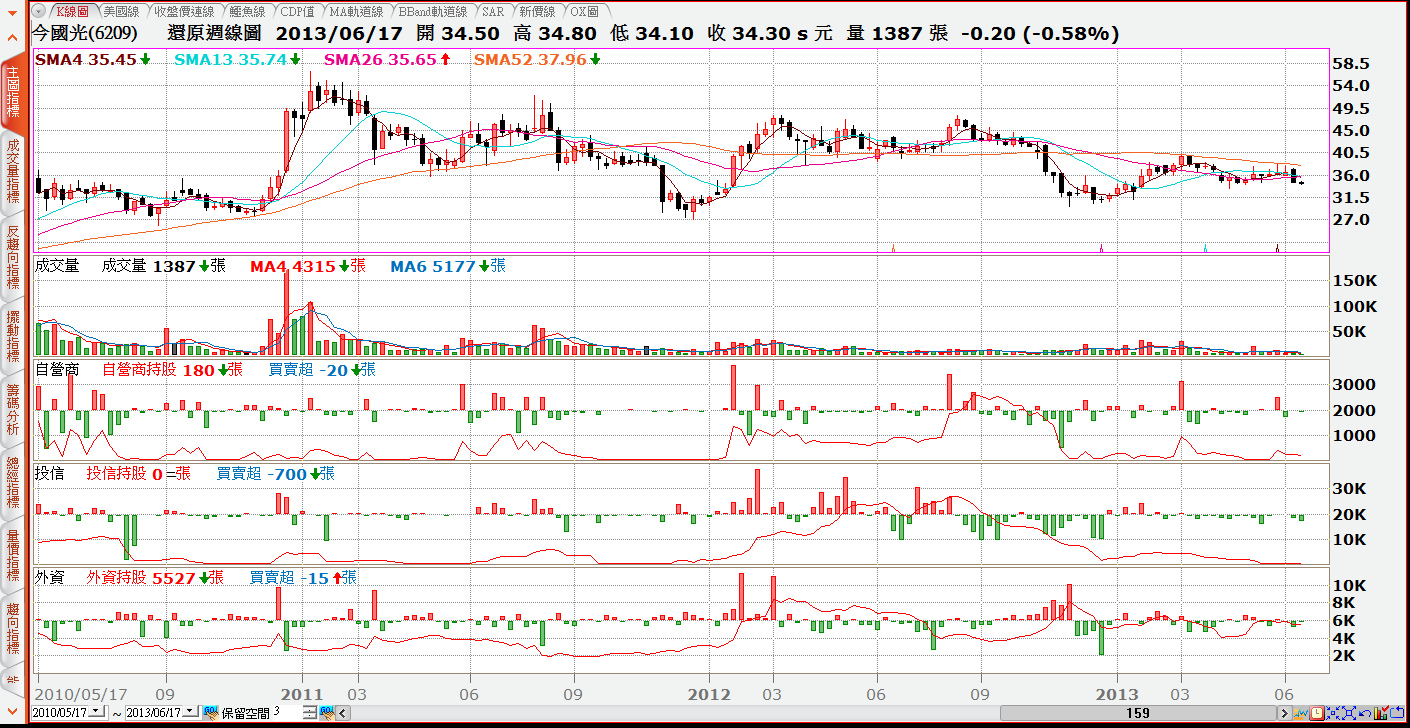
Task: Open 量價指標 sidebar tab
Action: (13, 554)
